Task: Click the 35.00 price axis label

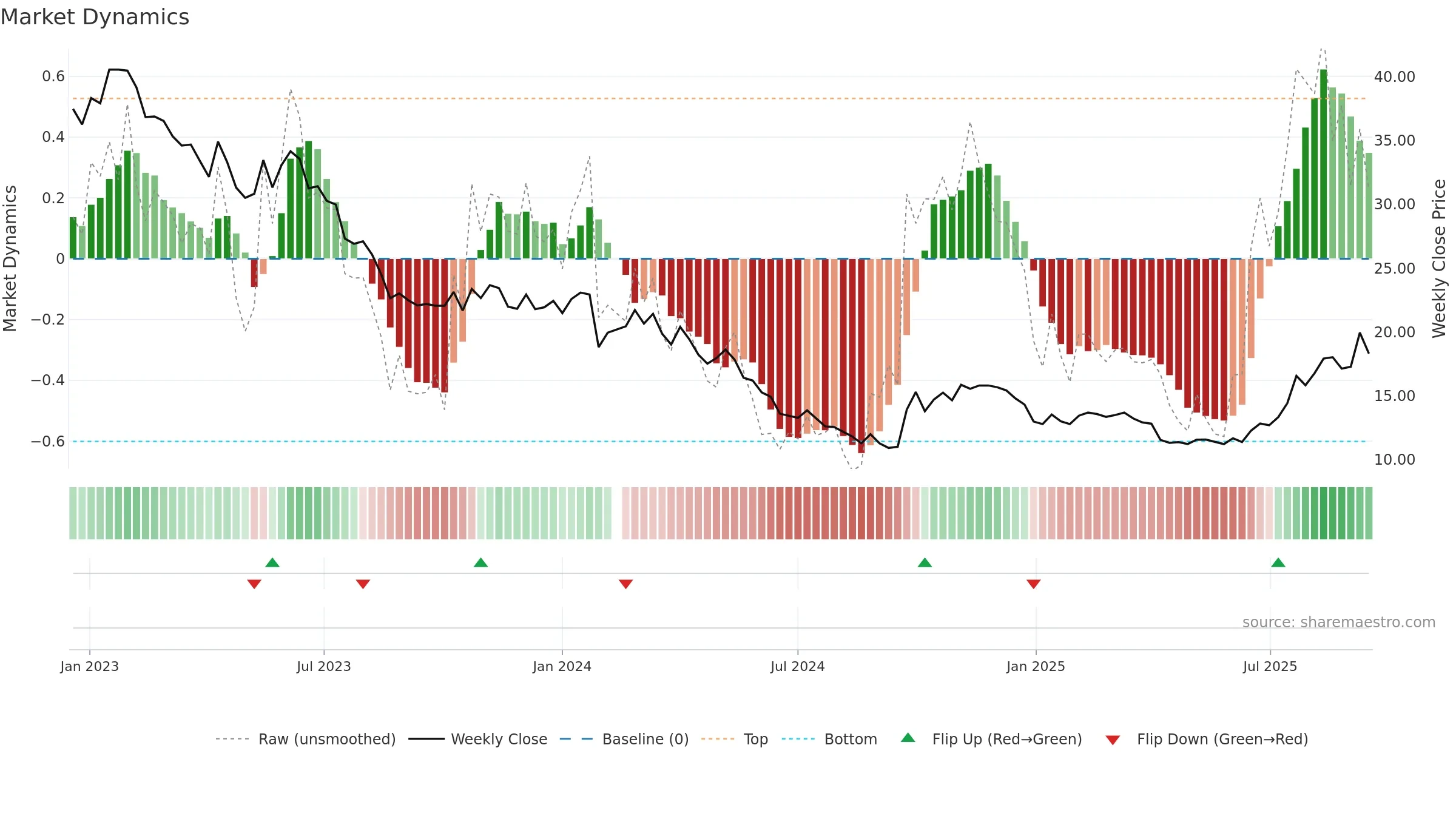Action: pos(1394,140)
